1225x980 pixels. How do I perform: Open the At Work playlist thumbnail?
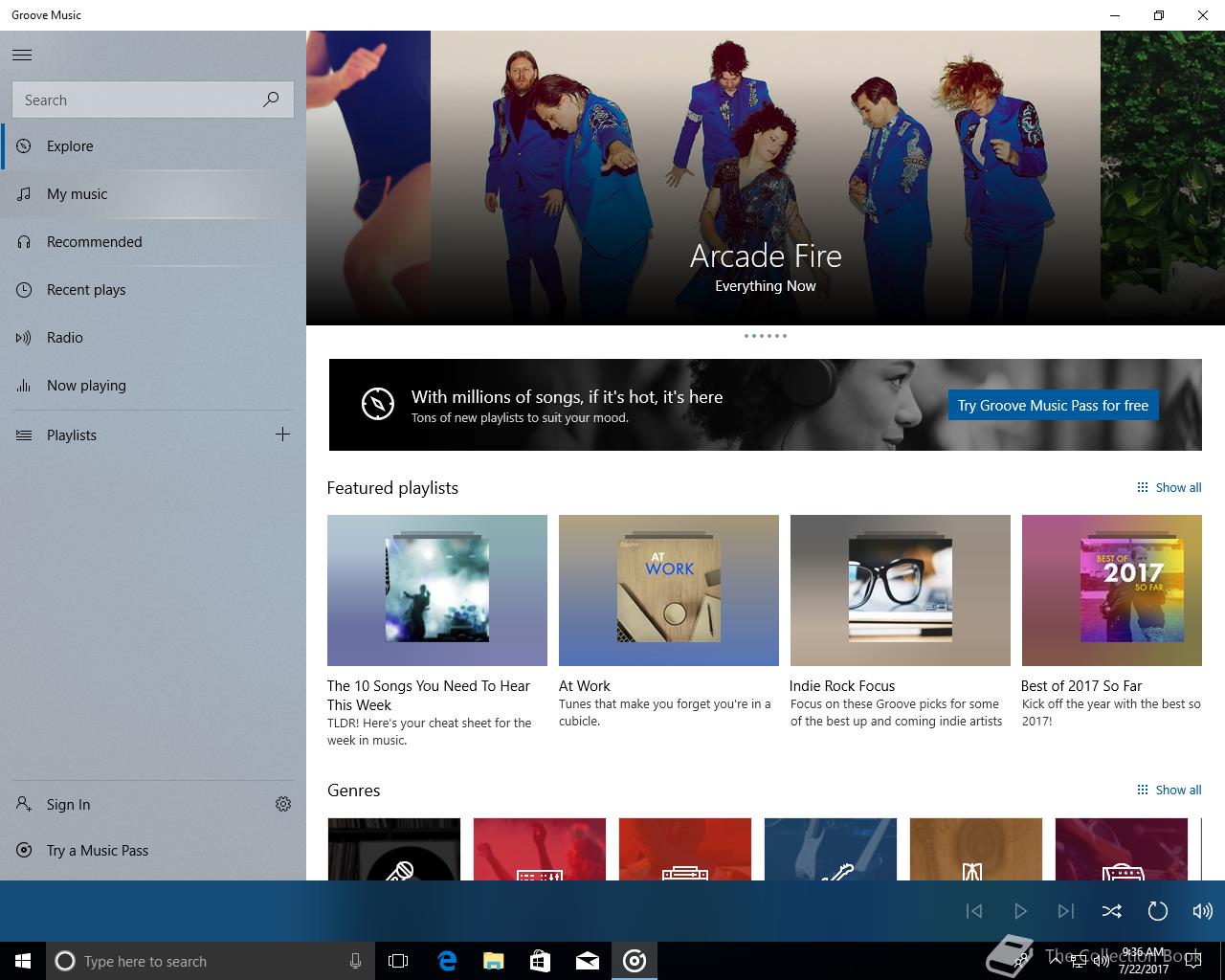click(x=669, y=590)
